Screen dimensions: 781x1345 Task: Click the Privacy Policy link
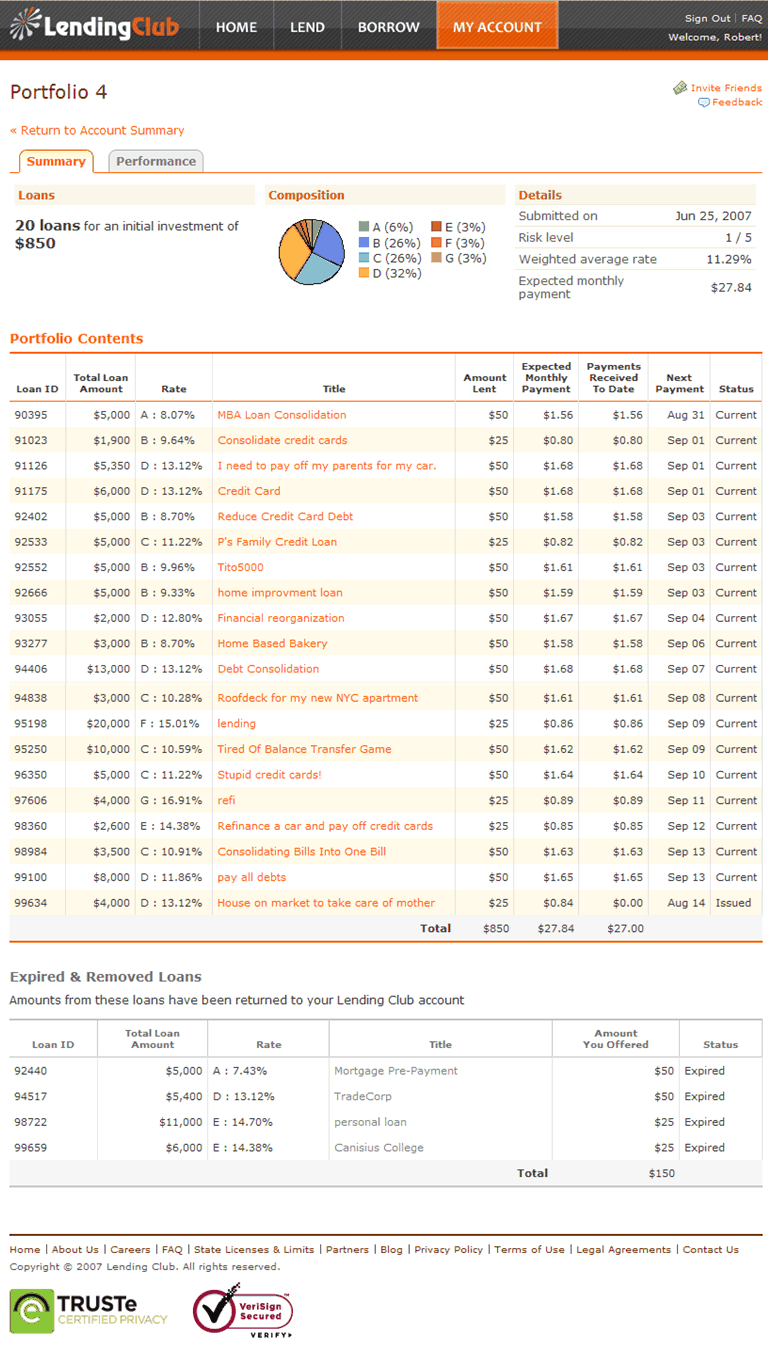(x=449, y=1250)
